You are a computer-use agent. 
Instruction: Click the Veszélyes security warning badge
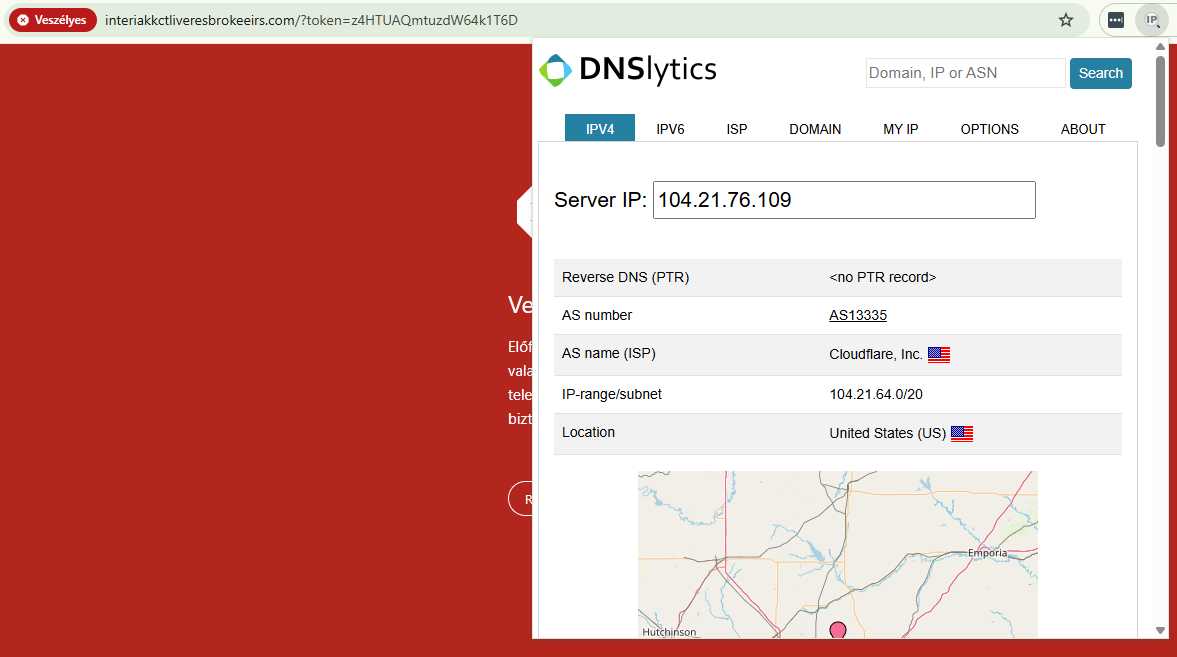point(53,20)
